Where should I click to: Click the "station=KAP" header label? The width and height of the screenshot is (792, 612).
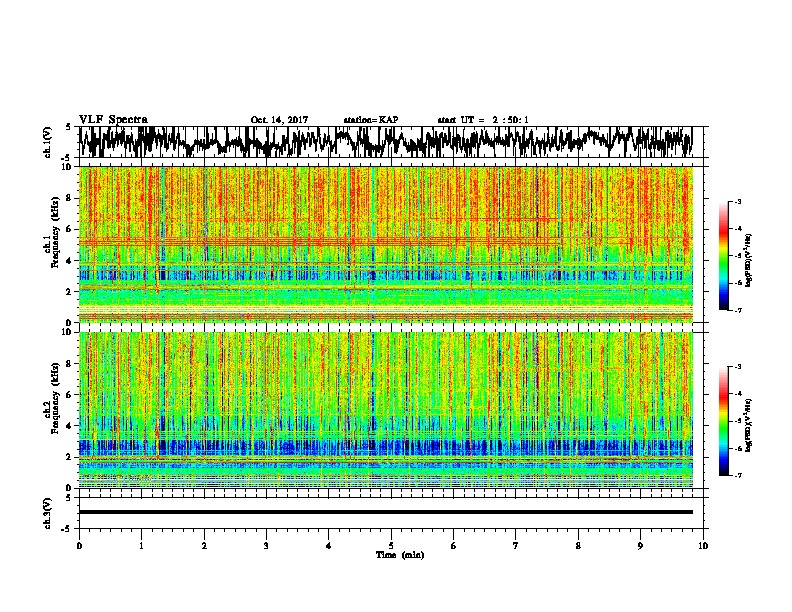point(371,120)
